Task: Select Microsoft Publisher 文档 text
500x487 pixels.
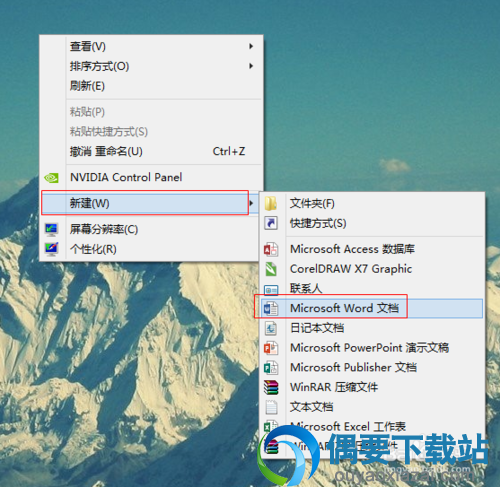Action: click(353, 367)
